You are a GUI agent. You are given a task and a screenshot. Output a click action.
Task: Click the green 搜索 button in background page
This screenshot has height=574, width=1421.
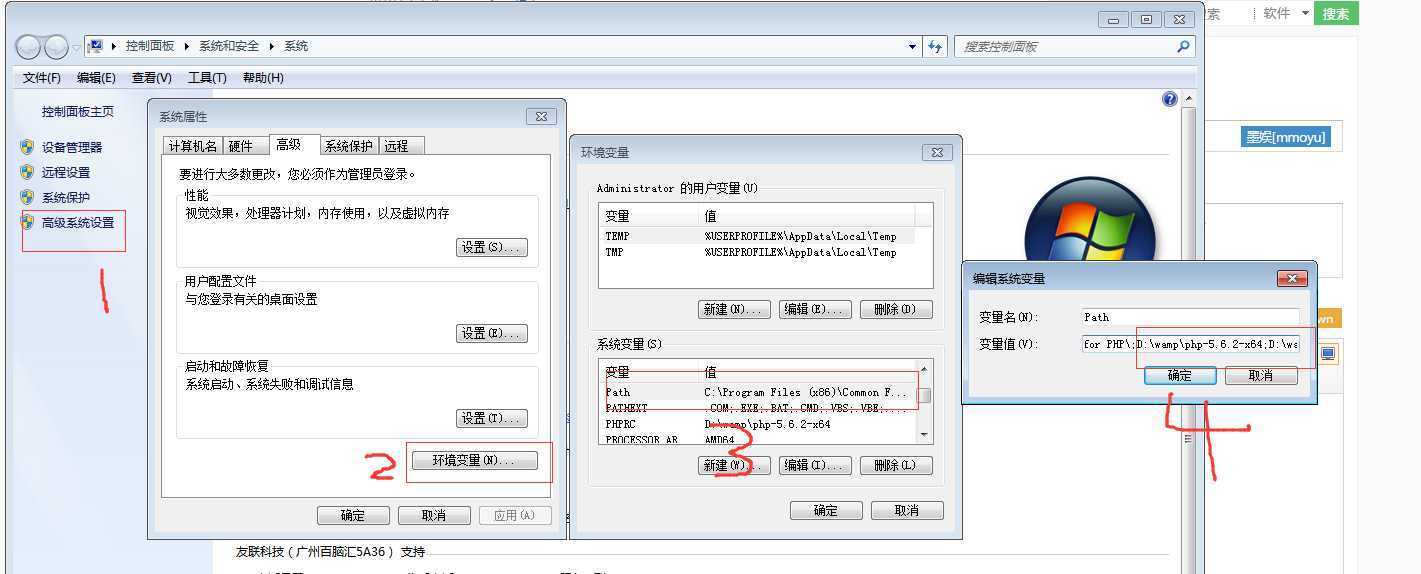pos(1336,13)
